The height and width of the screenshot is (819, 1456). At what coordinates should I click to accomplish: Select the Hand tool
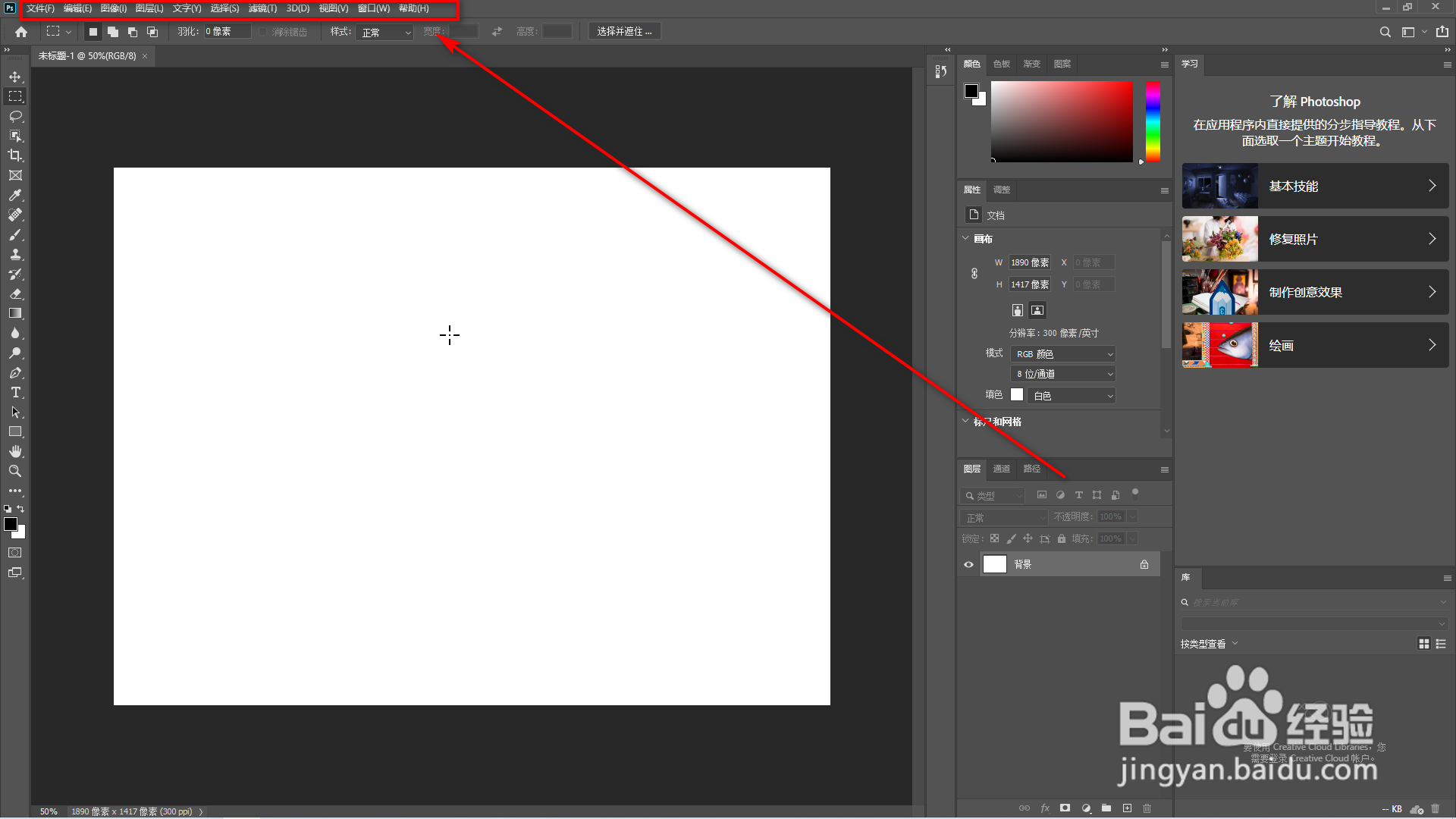(x=15, y=451)
